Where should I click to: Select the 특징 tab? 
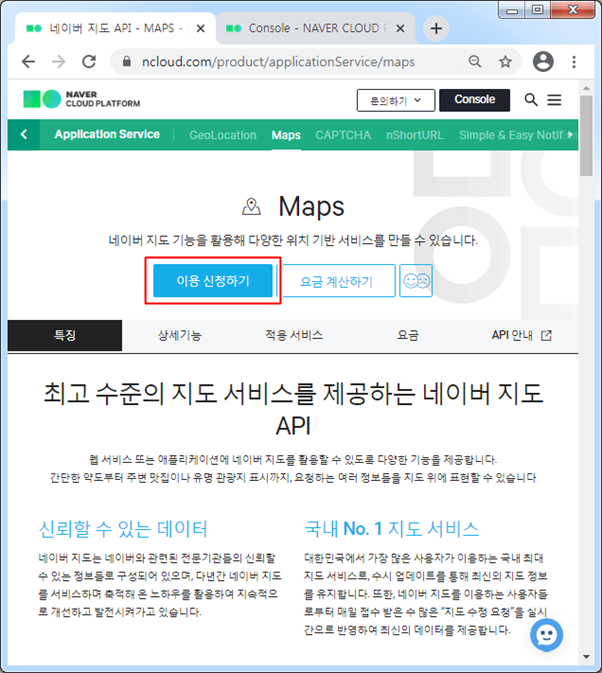[x=65, y=335]
